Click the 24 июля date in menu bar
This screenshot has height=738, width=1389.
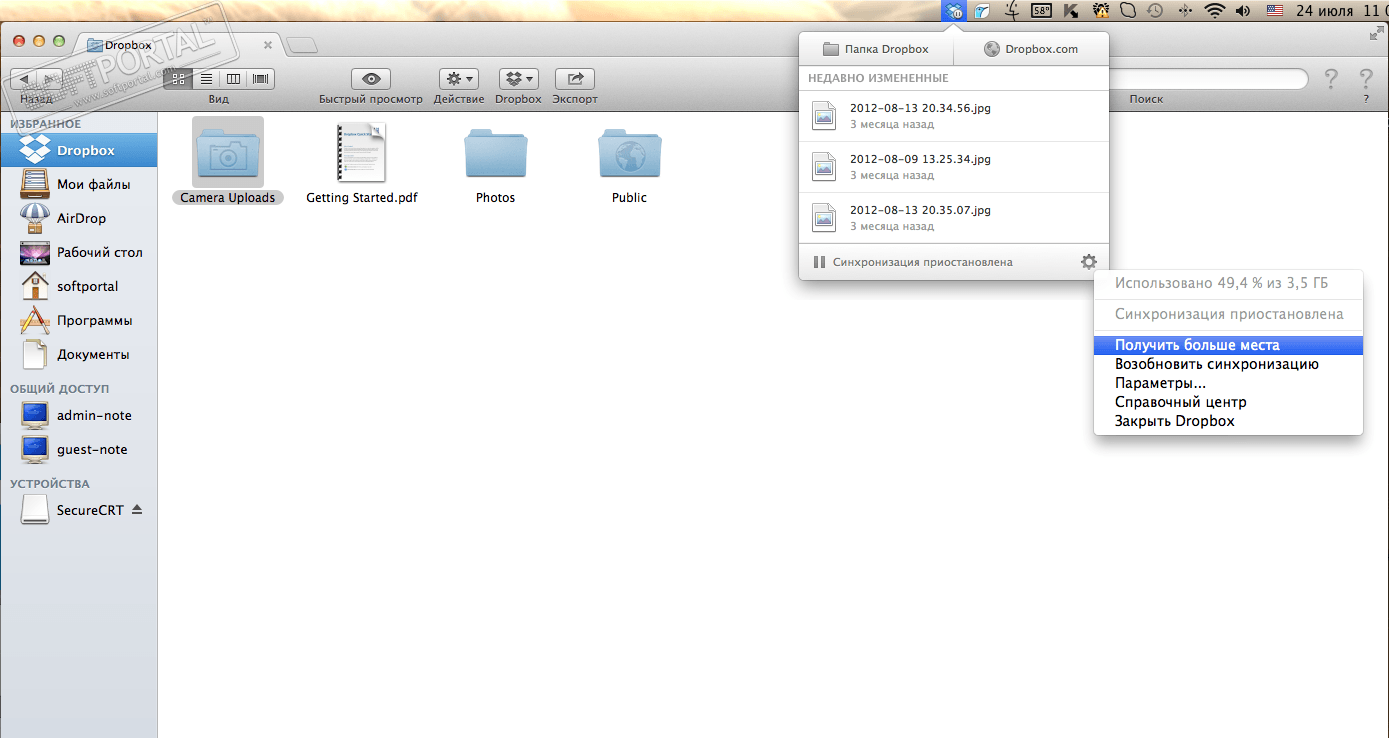coord(1325,11)
